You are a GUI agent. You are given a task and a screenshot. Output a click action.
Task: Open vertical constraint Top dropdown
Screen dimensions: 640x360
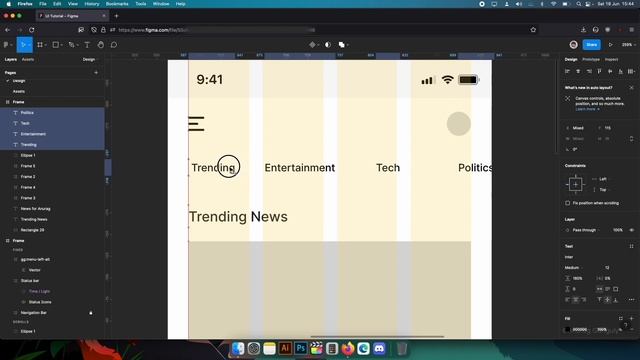coord(602,190)
